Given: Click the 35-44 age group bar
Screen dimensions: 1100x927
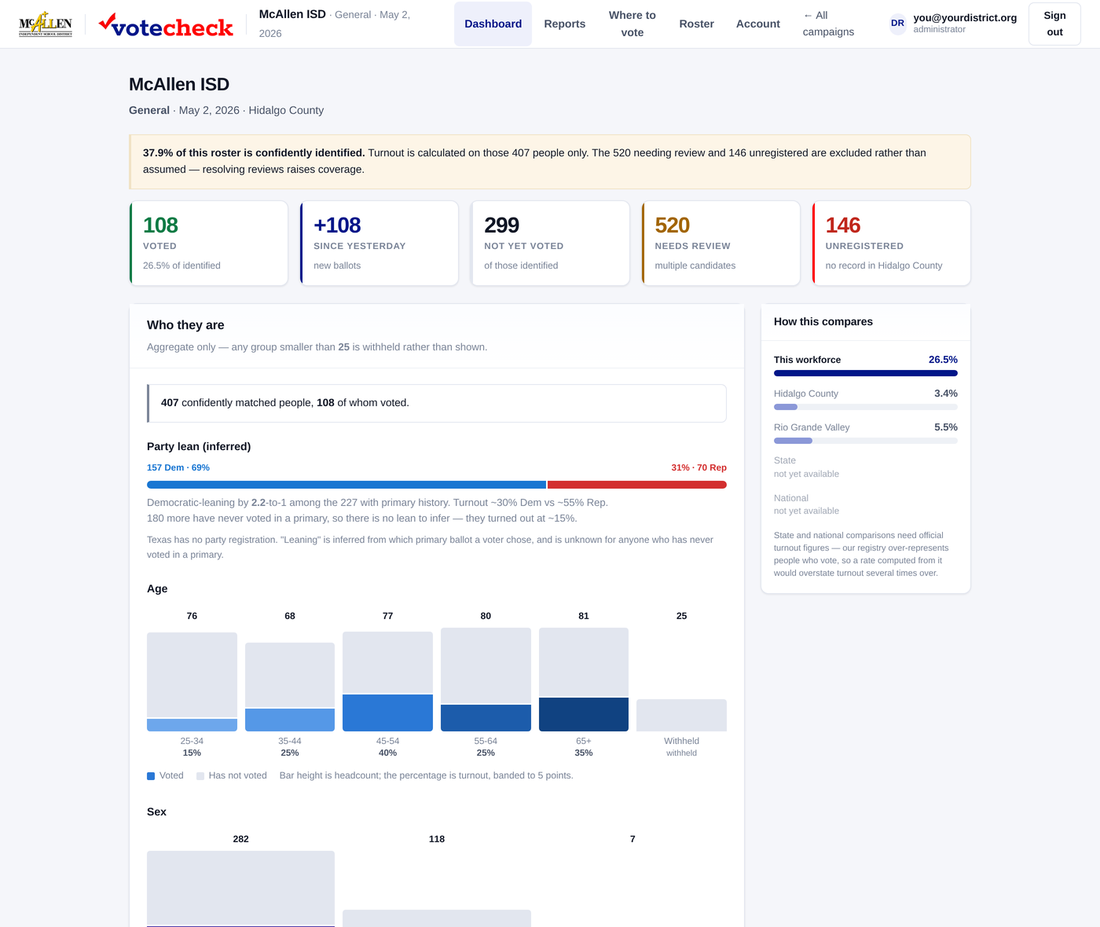Looking at the screenshot, I should (290, 686).
